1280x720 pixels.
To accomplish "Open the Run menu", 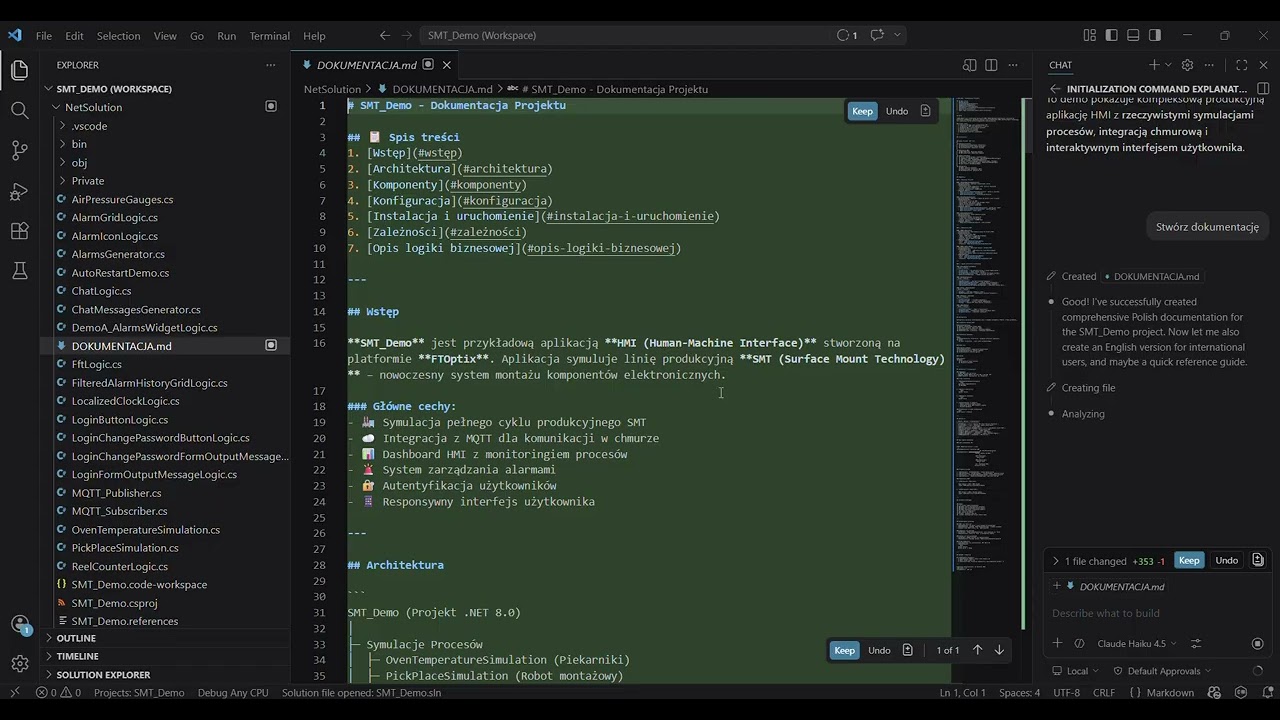I will click(227, 36).
